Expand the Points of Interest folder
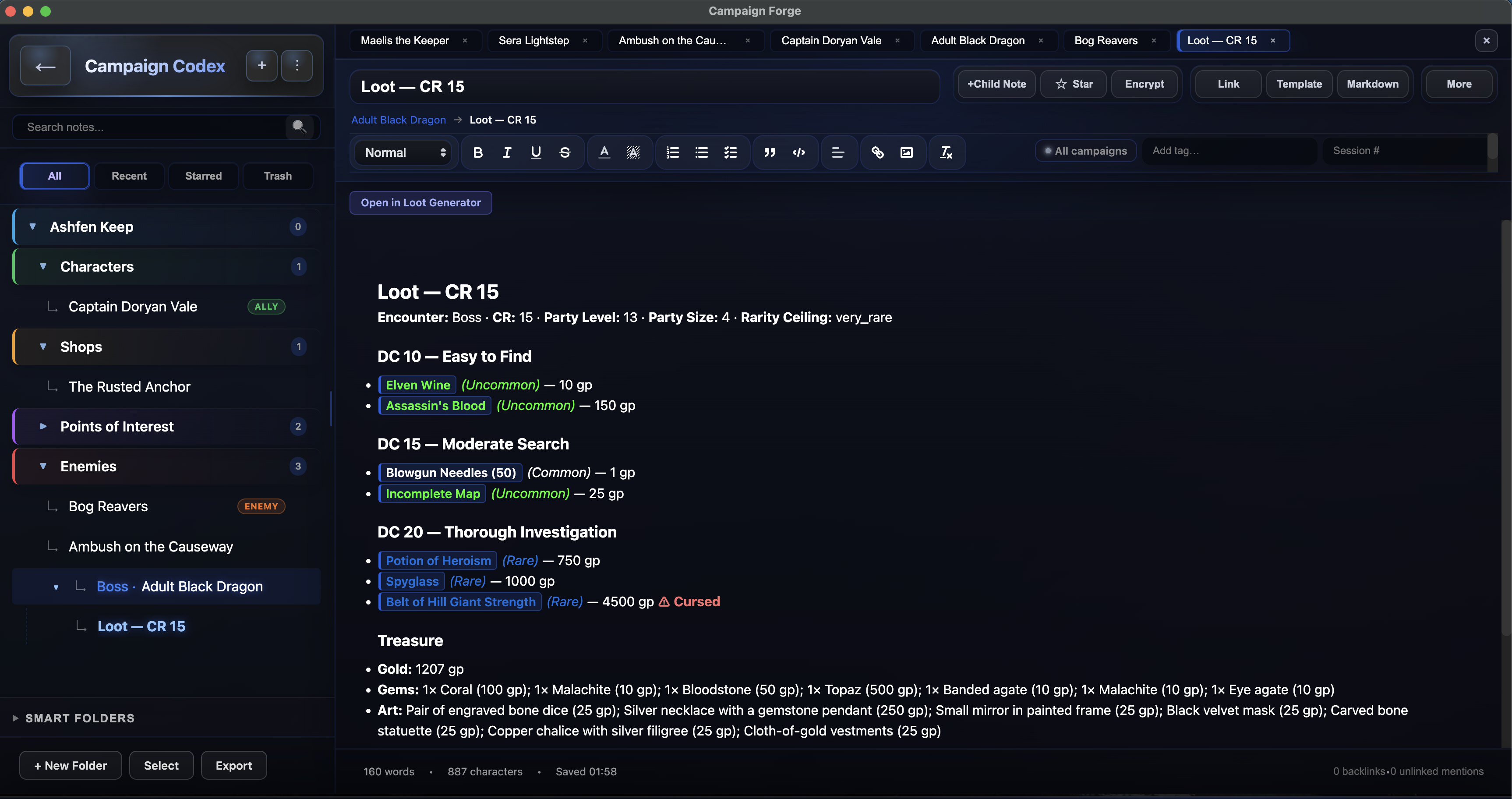 pyautogui.click(x=43, y=426)
